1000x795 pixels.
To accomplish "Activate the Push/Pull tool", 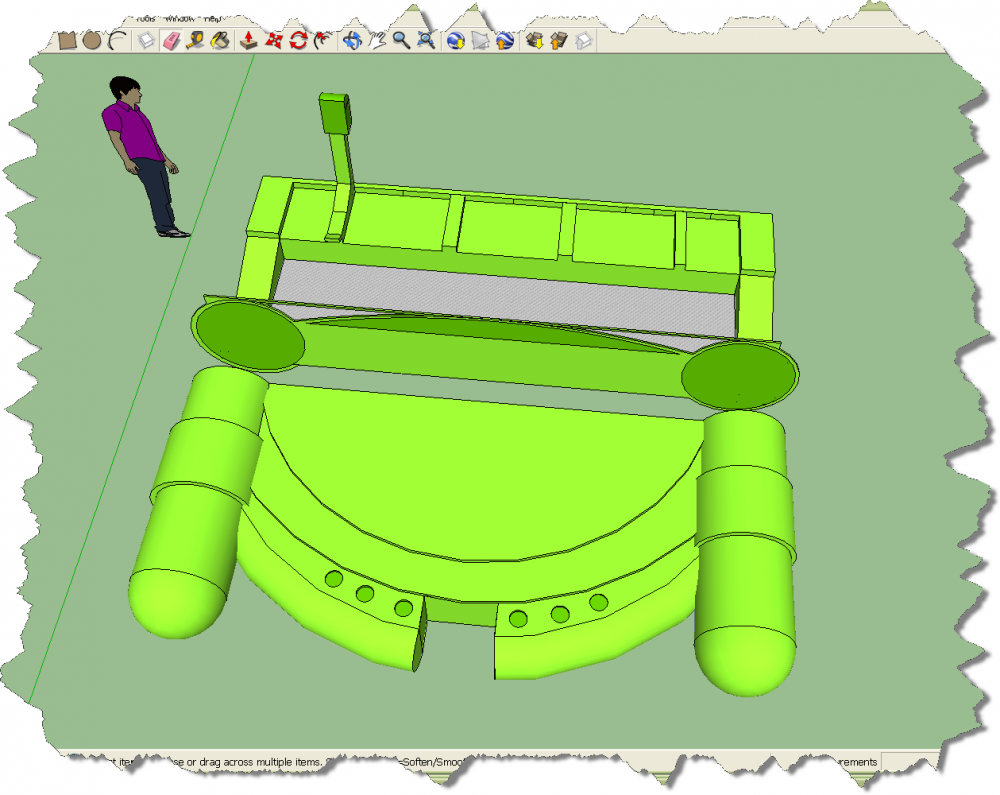I will click(x=249, y=41).
